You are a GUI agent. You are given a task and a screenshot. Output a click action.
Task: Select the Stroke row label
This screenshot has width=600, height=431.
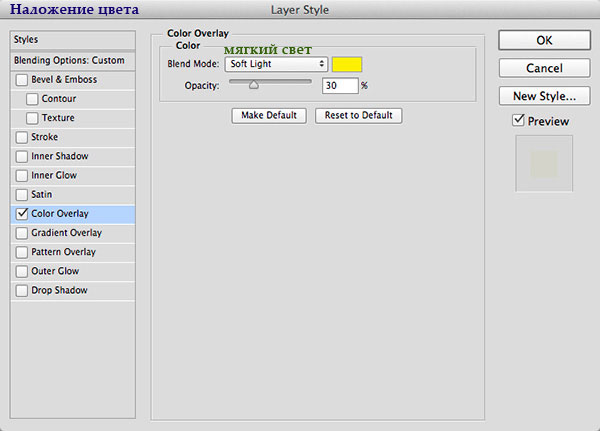point(44,137)
